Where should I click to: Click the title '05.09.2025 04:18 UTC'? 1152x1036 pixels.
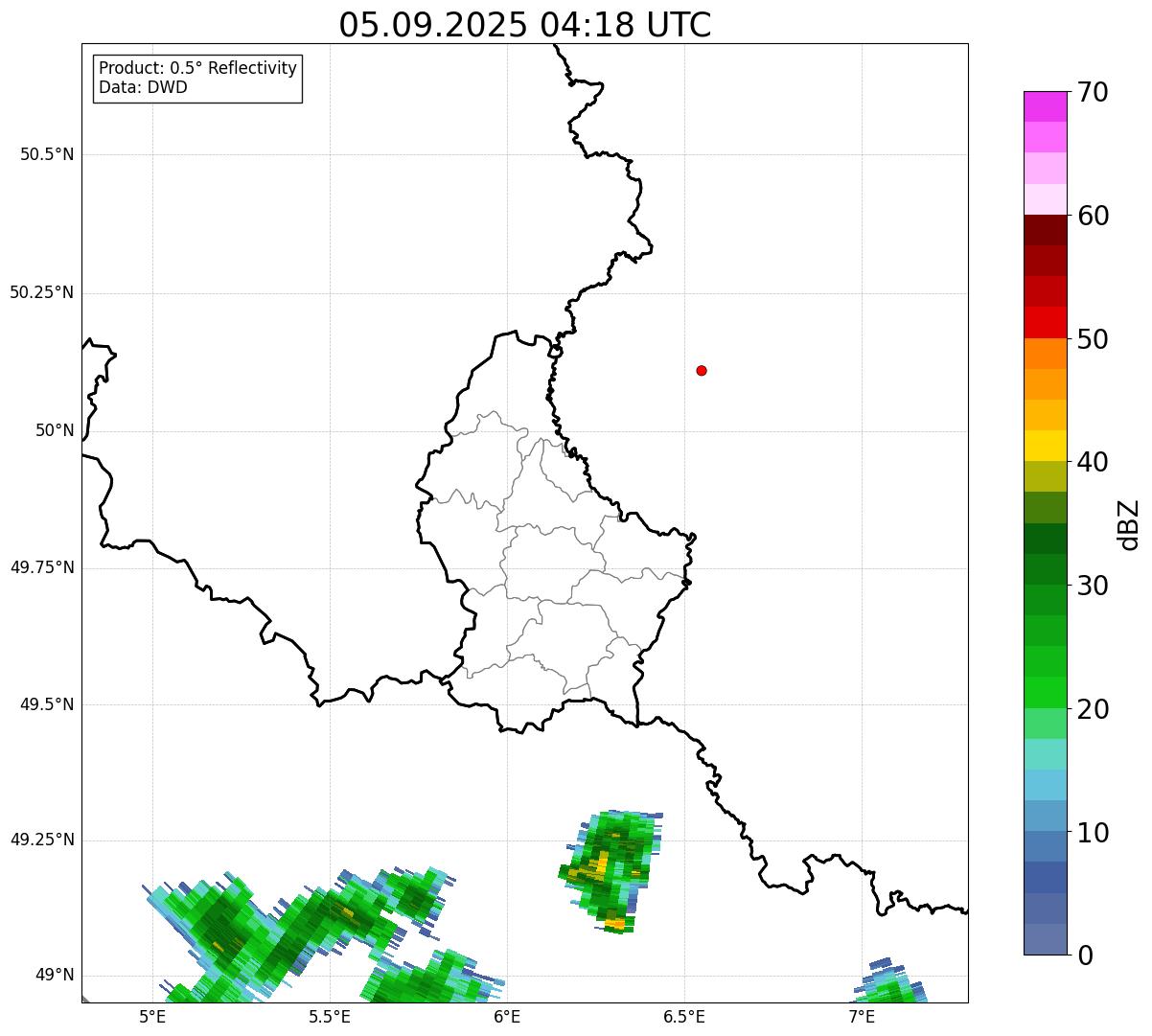pyautogui.click(x=525, y=25)
